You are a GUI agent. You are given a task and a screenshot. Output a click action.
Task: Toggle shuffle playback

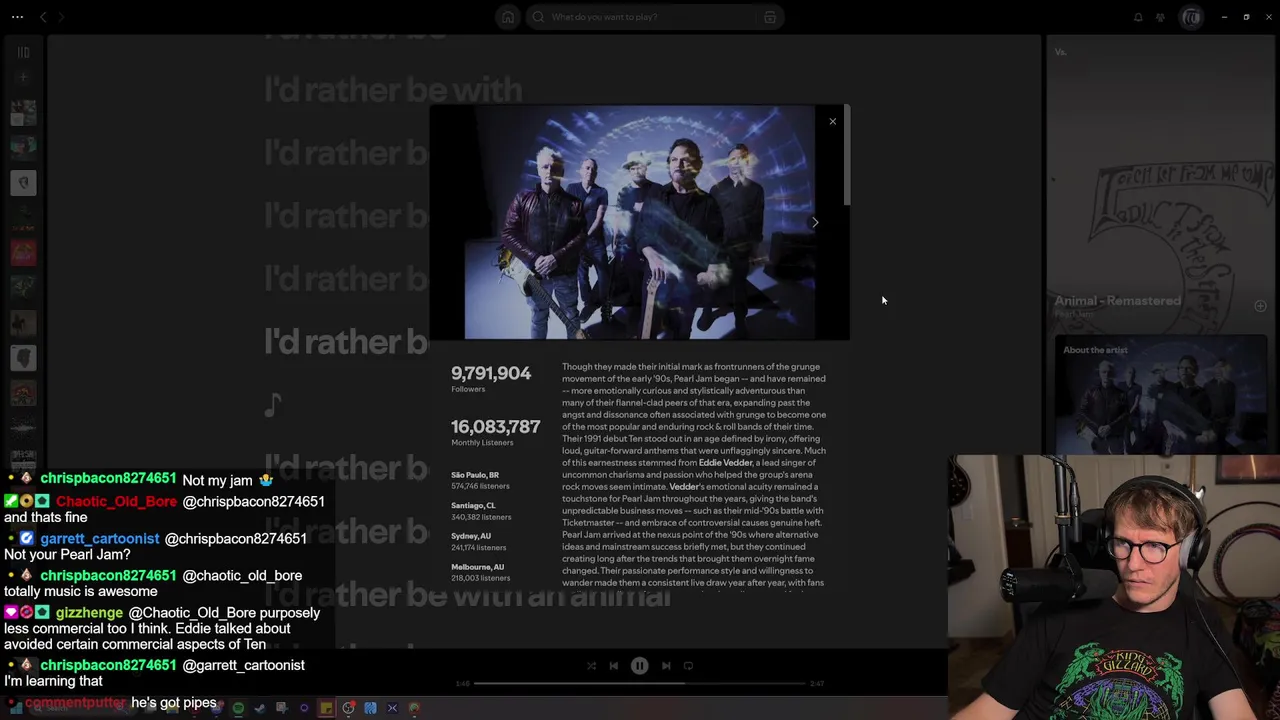coord(591,666)
